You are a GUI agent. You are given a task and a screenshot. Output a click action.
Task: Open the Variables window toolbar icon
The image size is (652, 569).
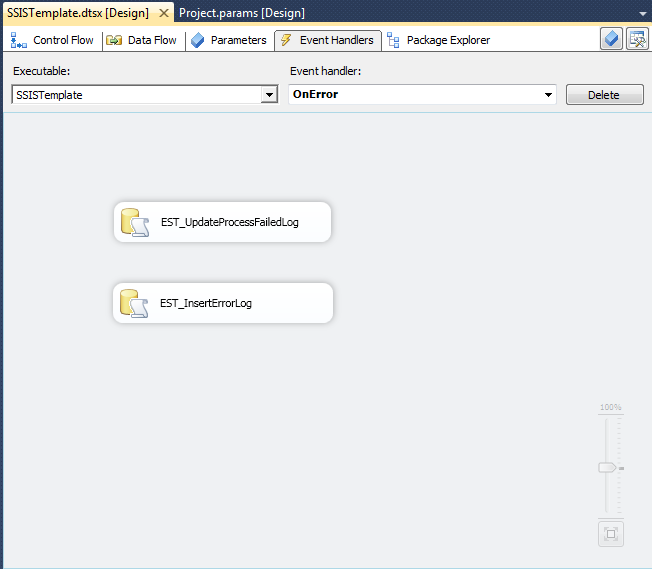point(611,39)
